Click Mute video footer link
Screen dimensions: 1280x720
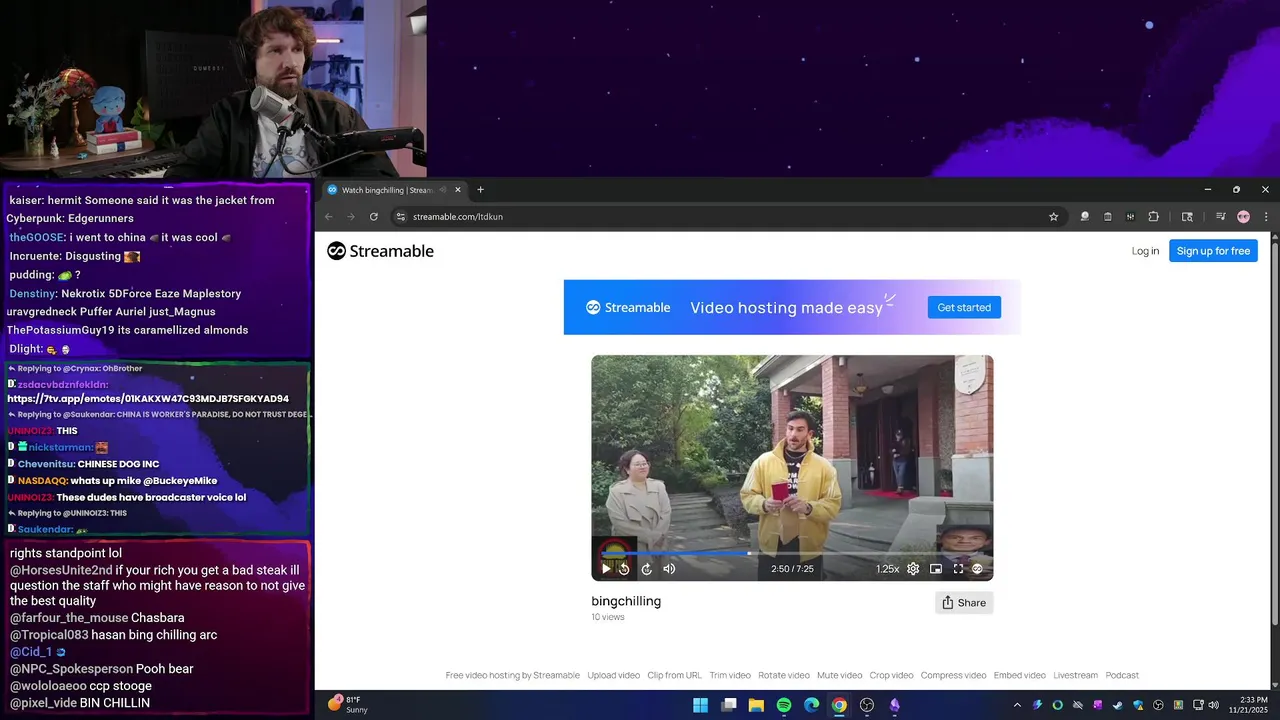coord(840,675)
